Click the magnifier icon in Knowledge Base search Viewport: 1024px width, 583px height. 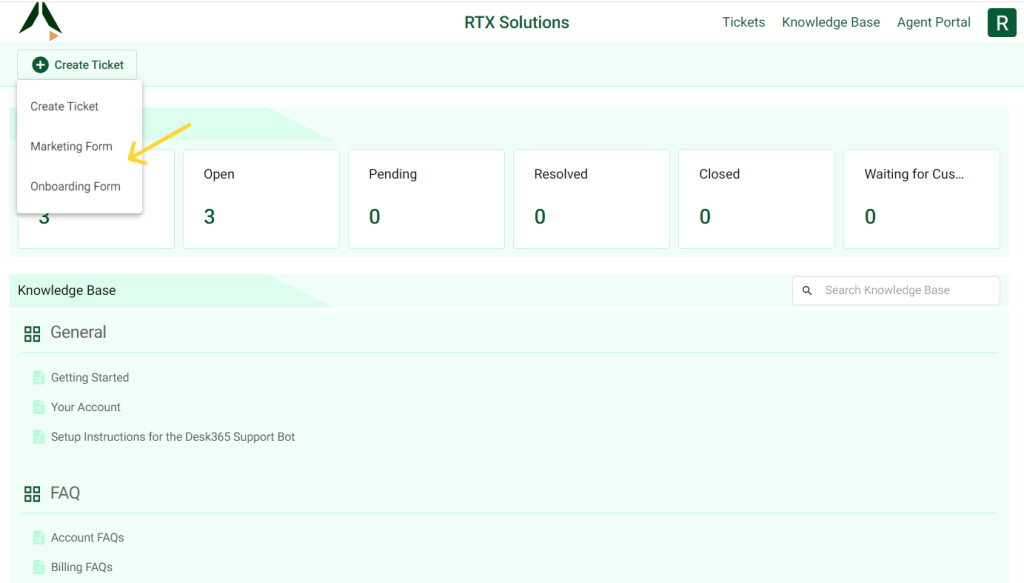[x=807, y=290]
